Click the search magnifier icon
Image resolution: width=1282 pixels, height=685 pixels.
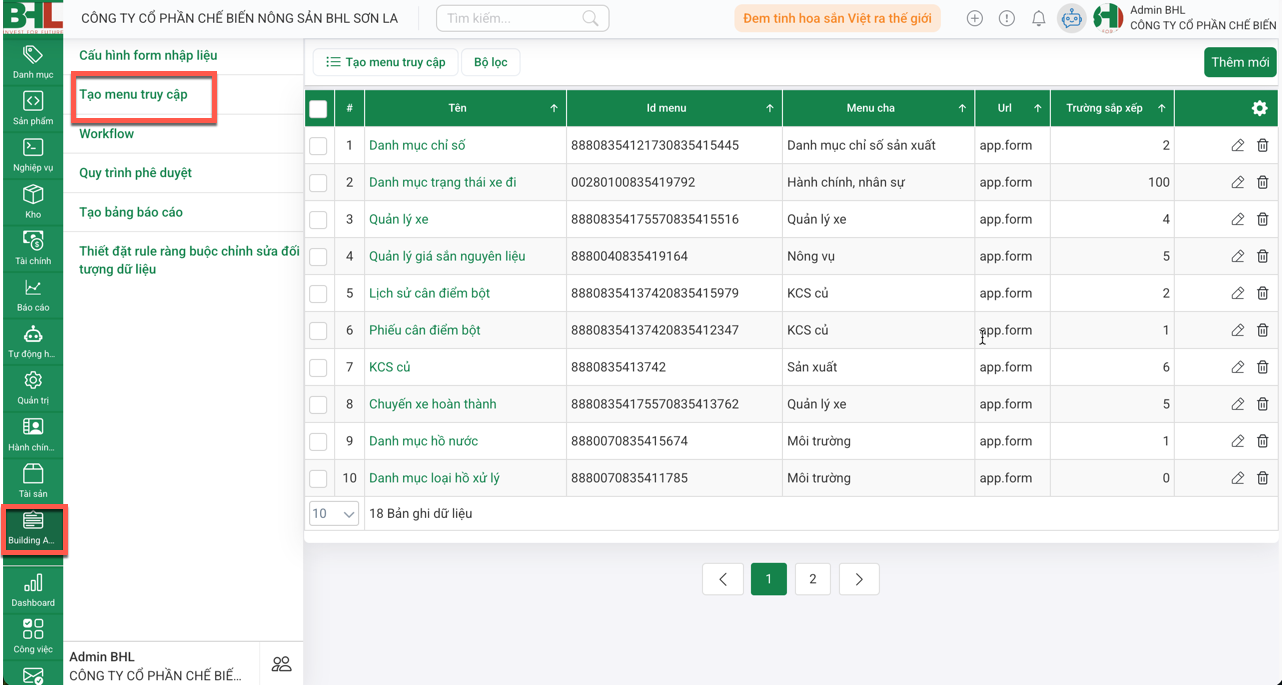click(590, 18)
